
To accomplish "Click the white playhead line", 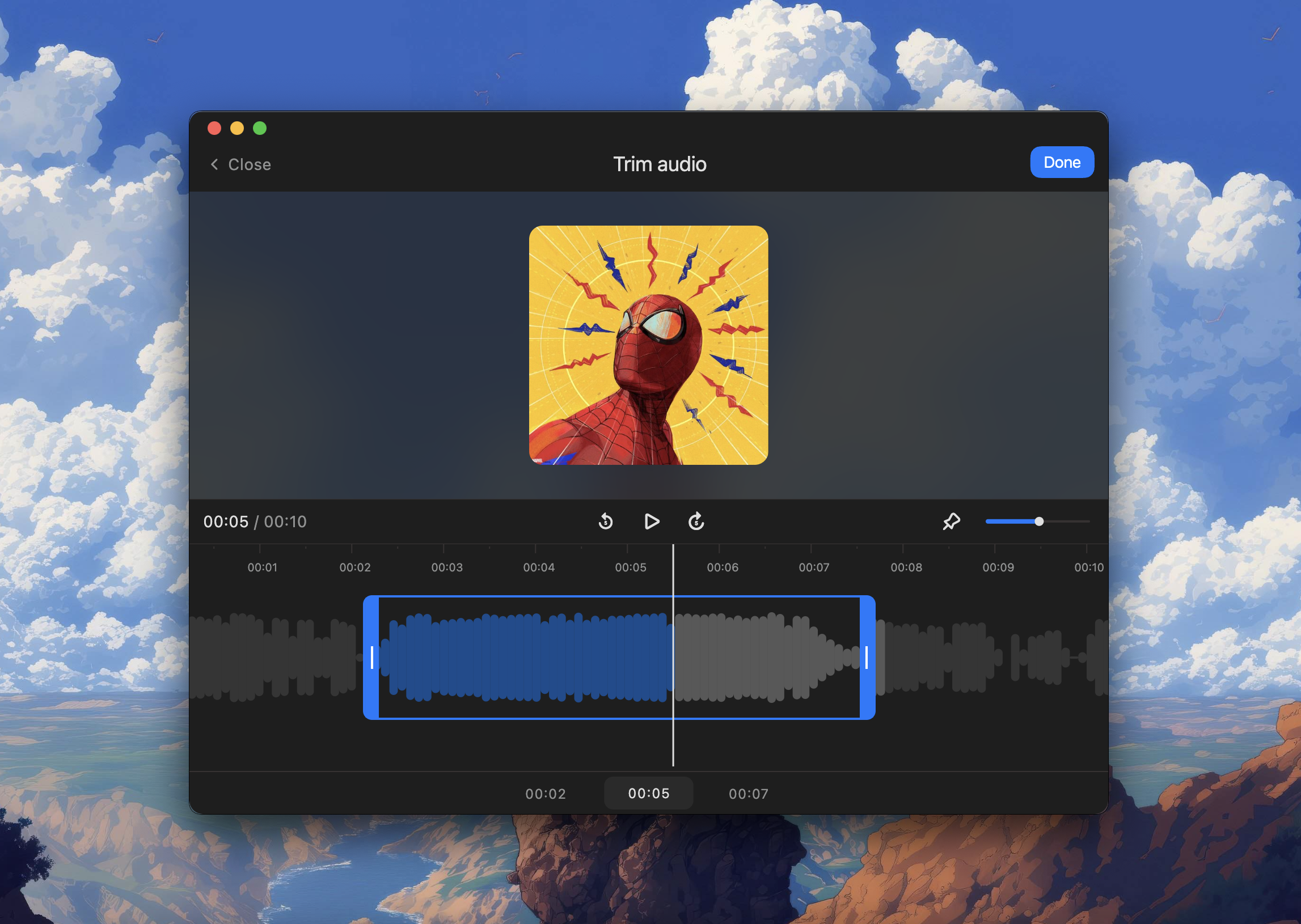I will pos(673,655).
